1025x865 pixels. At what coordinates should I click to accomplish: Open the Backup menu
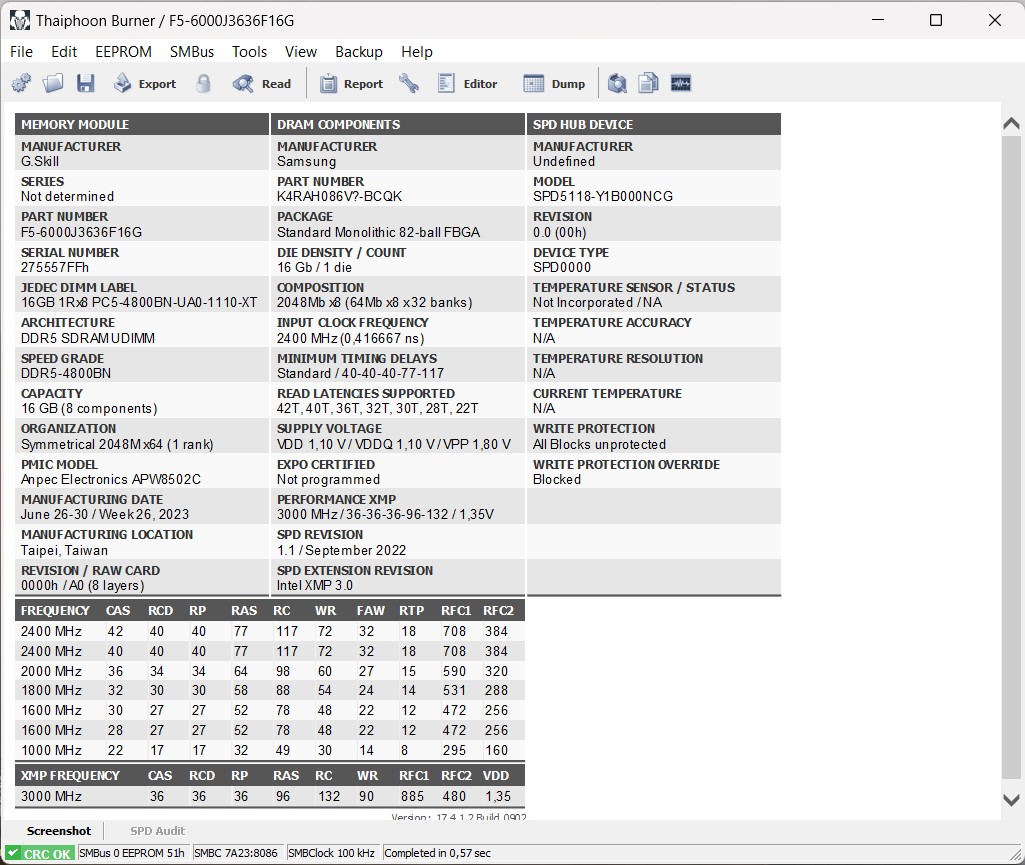pos(359,52)
